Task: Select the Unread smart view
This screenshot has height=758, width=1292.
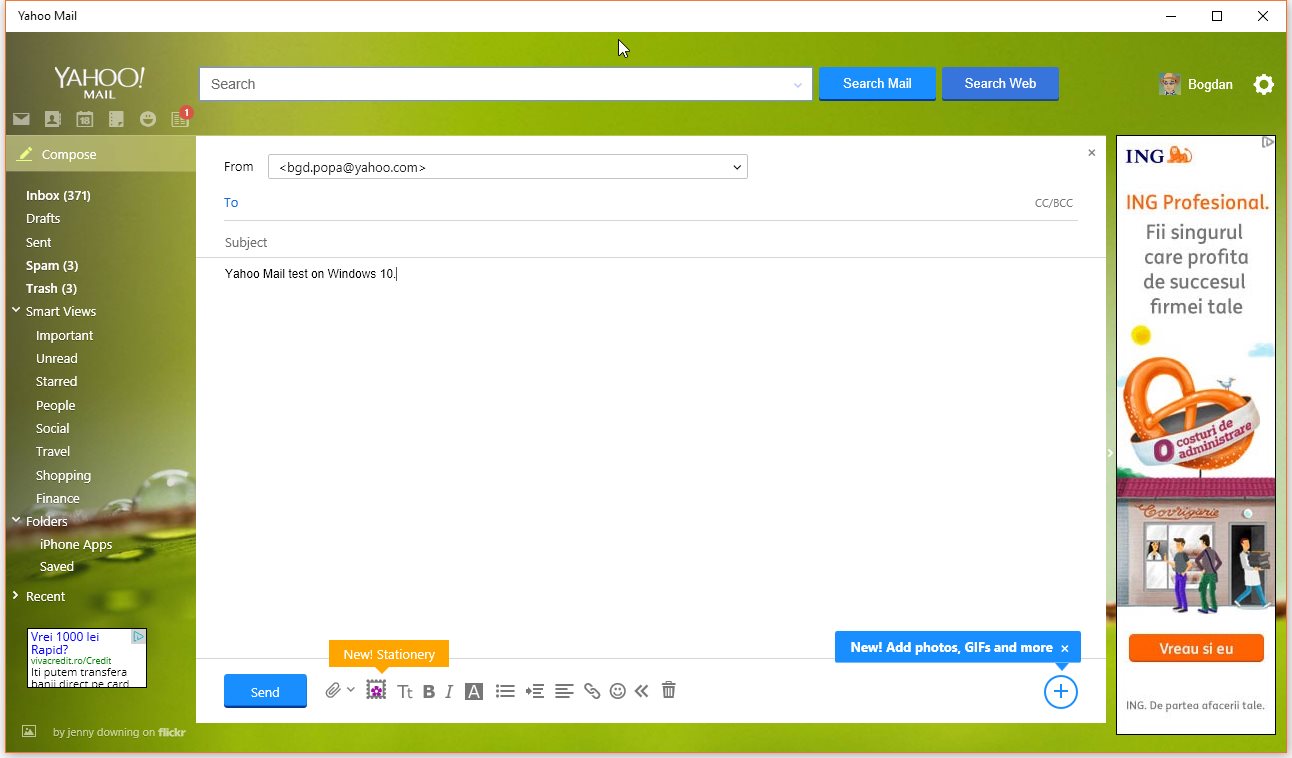Action: pos(57,358)
